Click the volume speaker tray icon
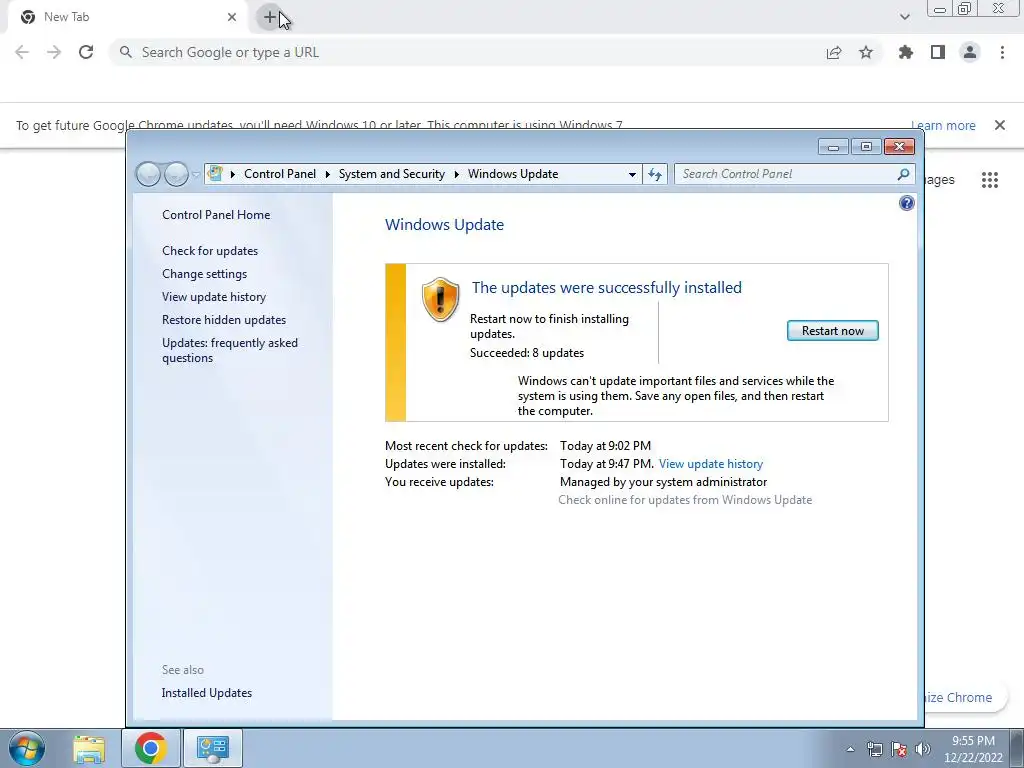The height and width of the screenshot is (768, 1024). point(922,749)
